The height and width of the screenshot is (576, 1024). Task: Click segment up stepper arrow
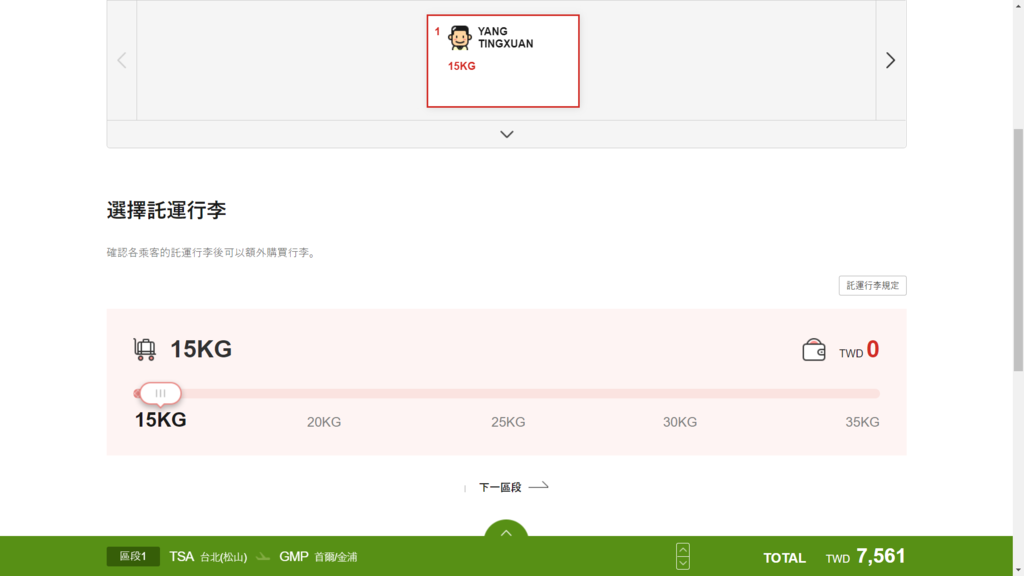(682, 549)
